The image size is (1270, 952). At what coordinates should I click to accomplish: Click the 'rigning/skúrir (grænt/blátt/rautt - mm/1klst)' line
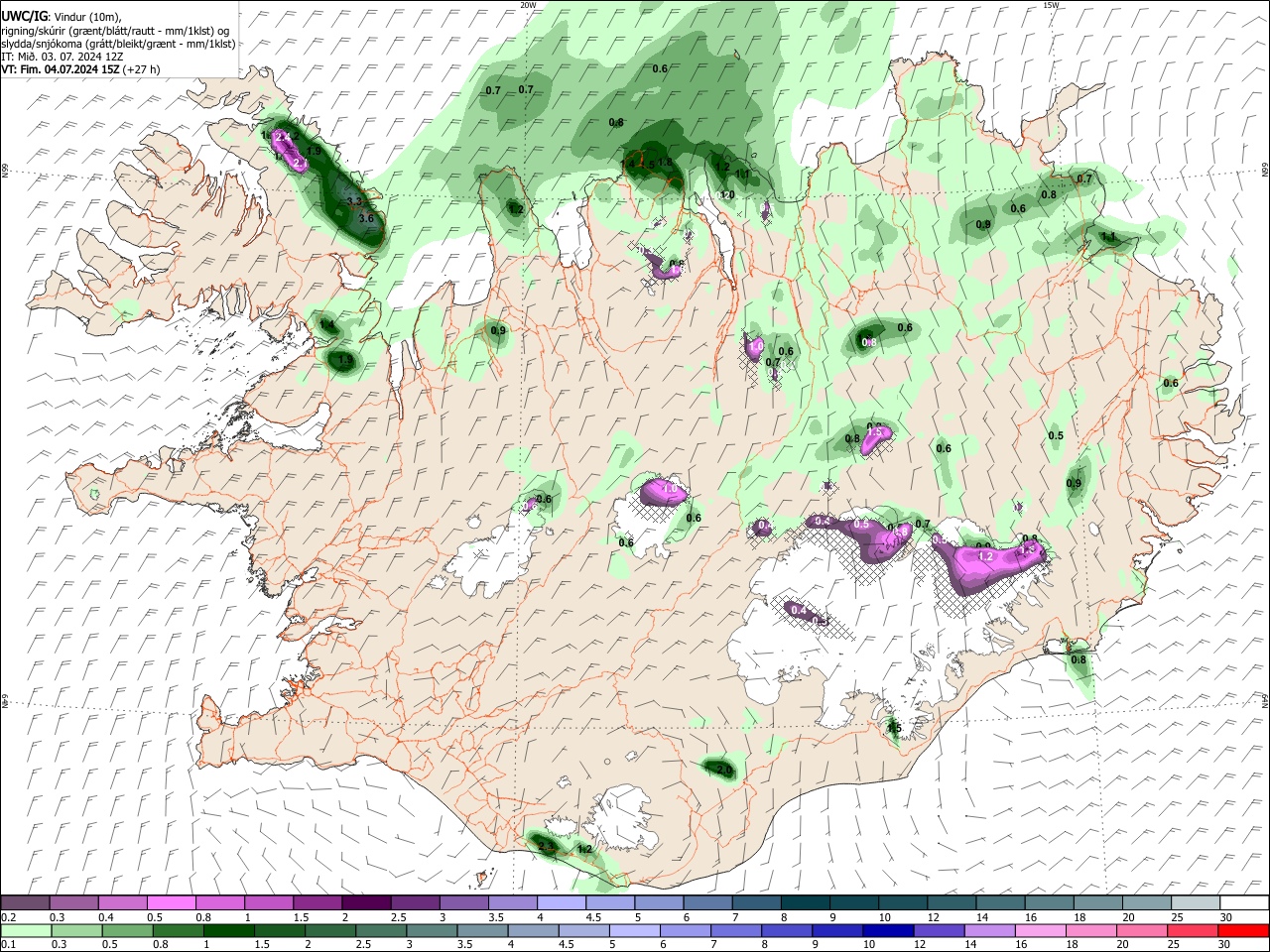[x=115, y=31]
